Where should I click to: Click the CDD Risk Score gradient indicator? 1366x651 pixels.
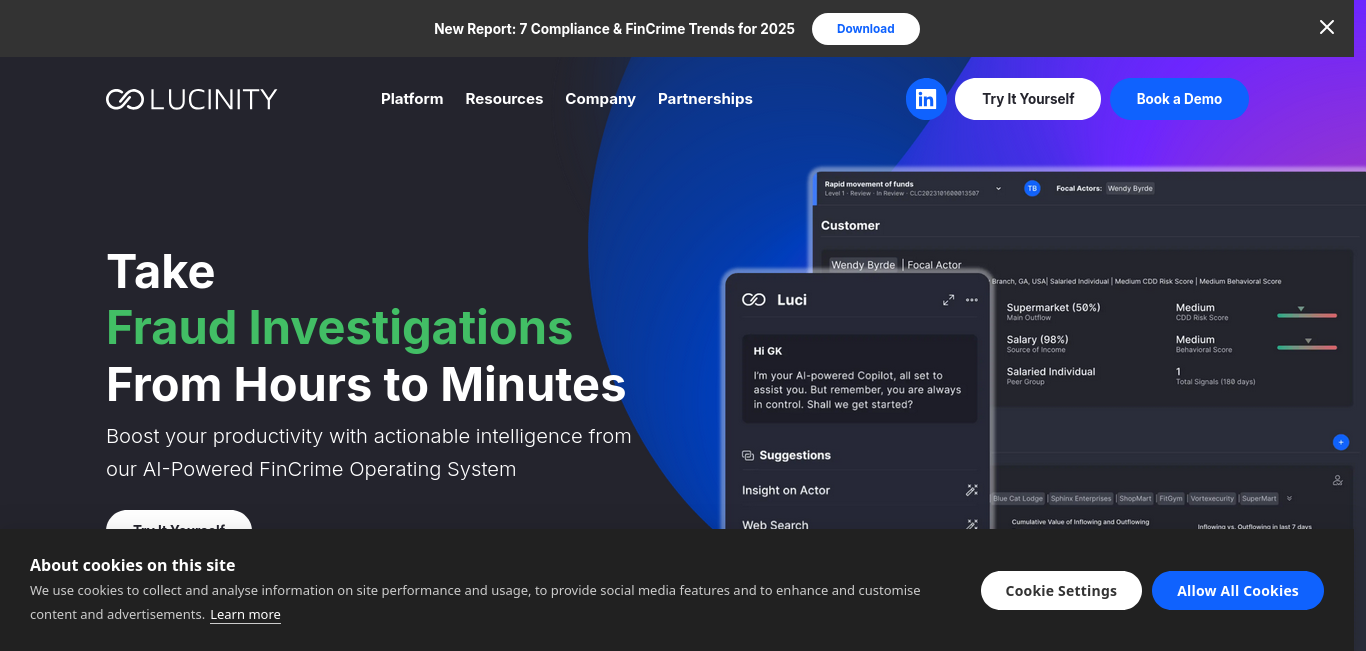[1307, 313]
